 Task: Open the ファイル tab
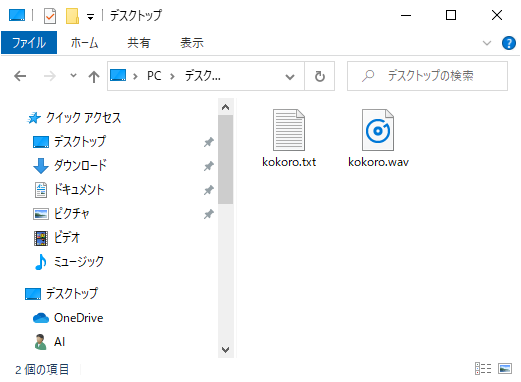(x=29, y=43)
